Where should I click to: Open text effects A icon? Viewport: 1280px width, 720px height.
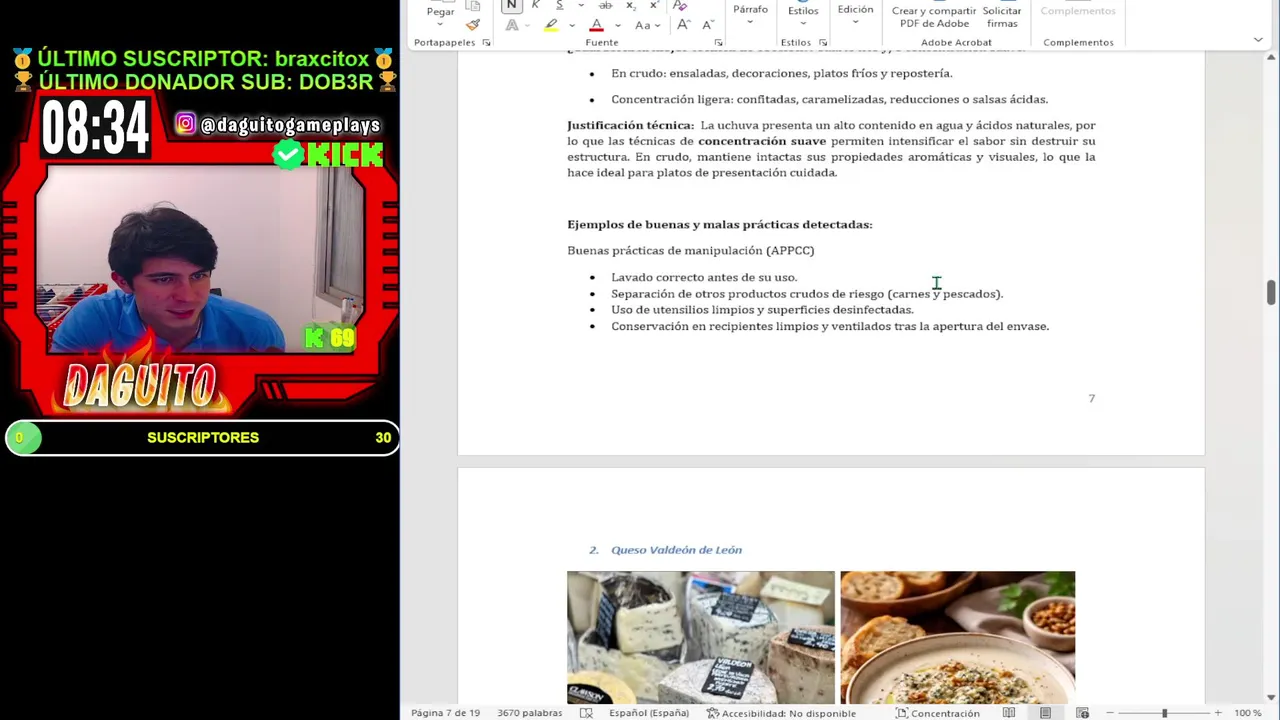512,25
